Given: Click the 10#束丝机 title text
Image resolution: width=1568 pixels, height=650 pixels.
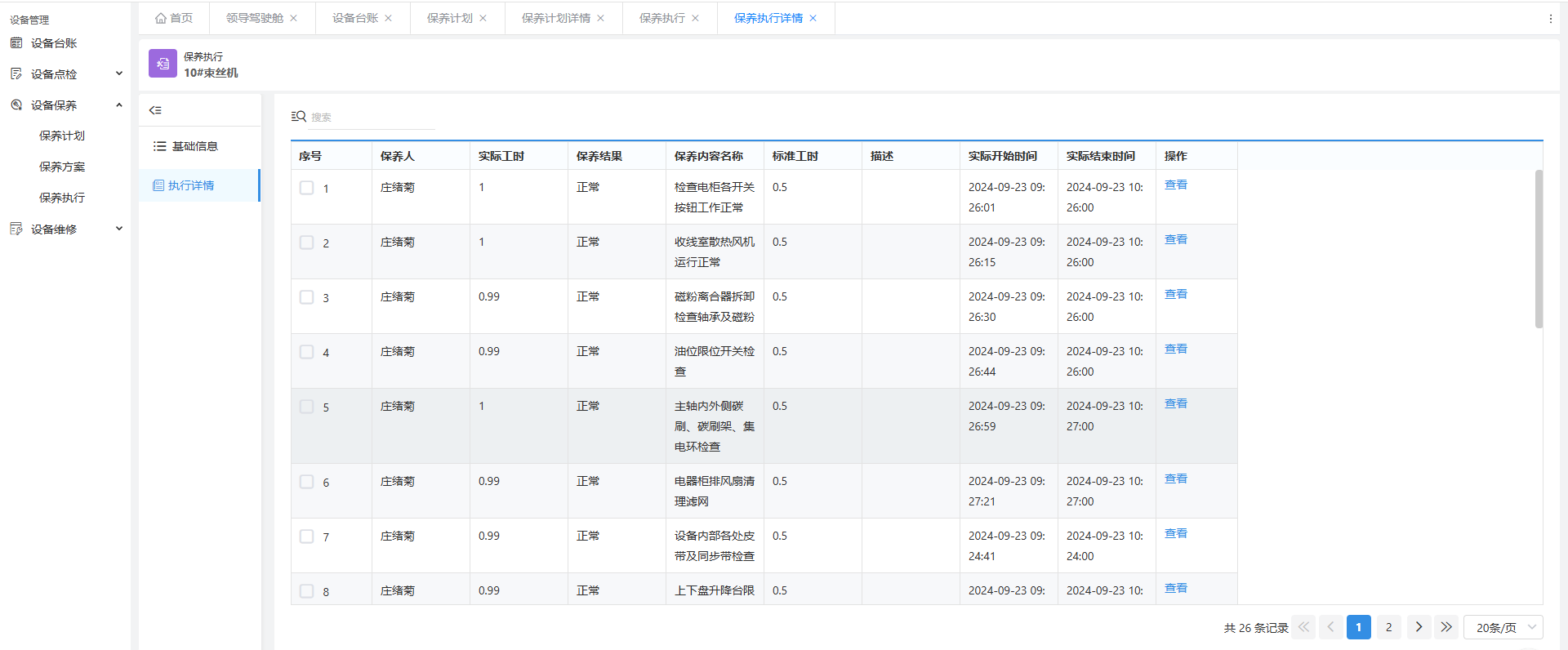Looking at the screenshot, I should coord(211,73).
